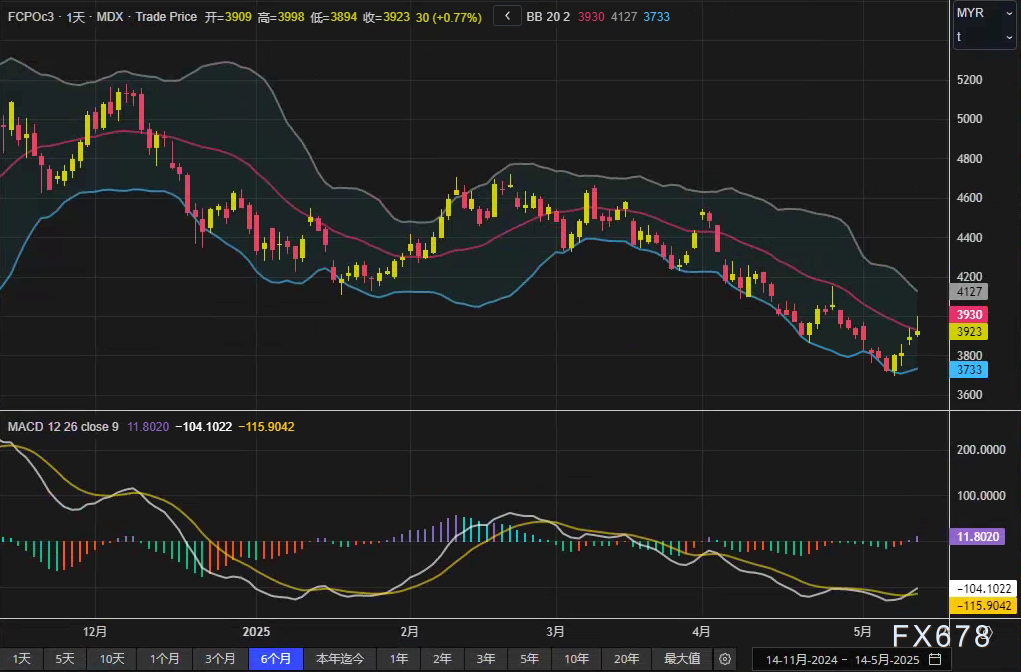
Task: Select the 1年 one-year range
Action: (x=398, y=659)
